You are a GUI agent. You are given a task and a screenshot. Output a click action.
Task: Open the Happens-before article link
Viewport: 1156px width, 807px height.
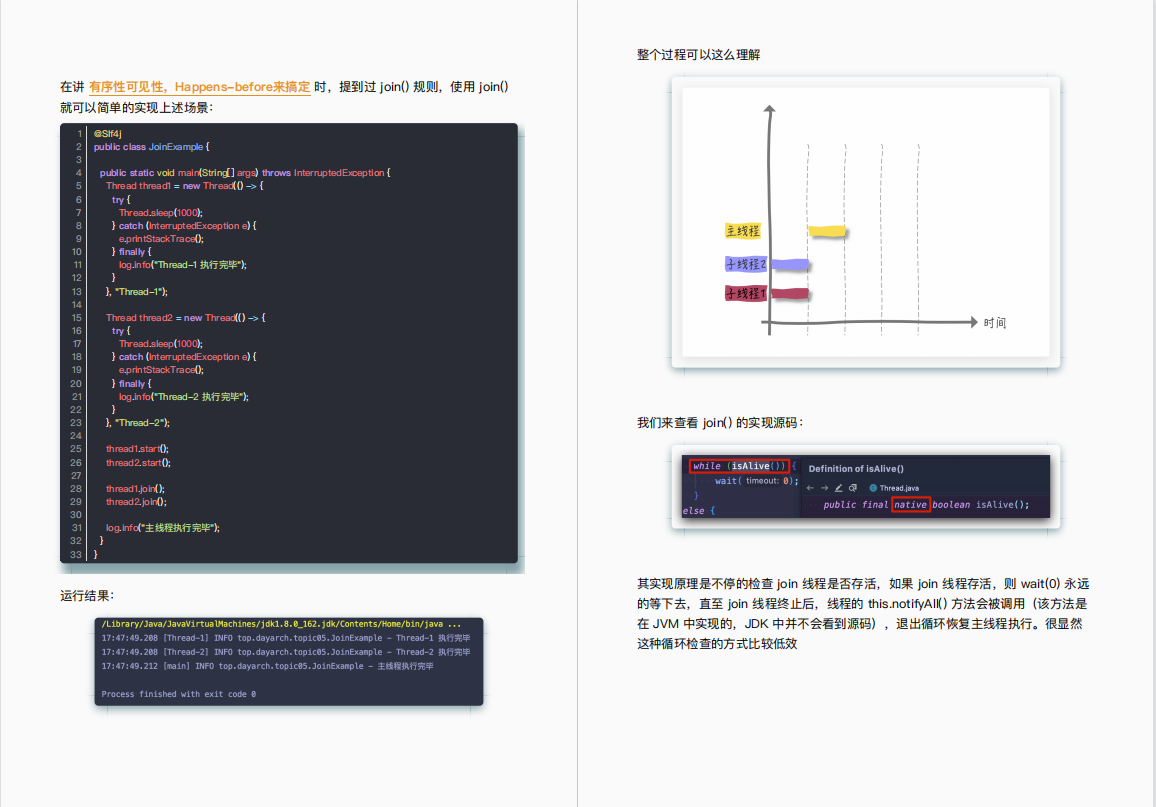(x=199, y=87)
